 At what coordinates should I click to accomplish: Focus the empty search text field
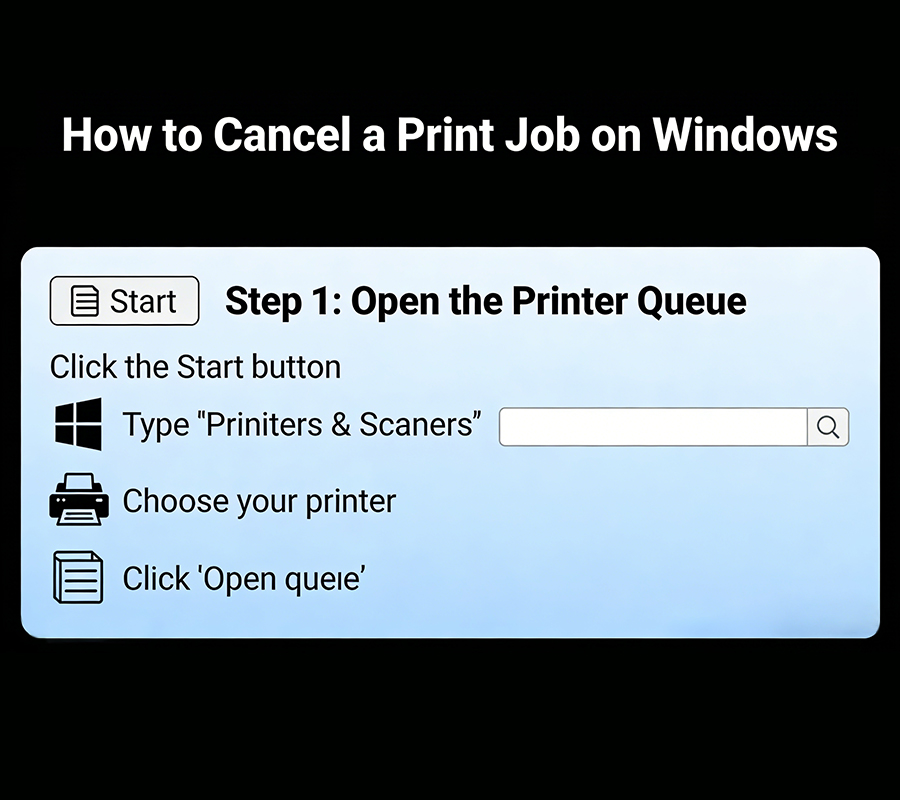tap(652, 427)
